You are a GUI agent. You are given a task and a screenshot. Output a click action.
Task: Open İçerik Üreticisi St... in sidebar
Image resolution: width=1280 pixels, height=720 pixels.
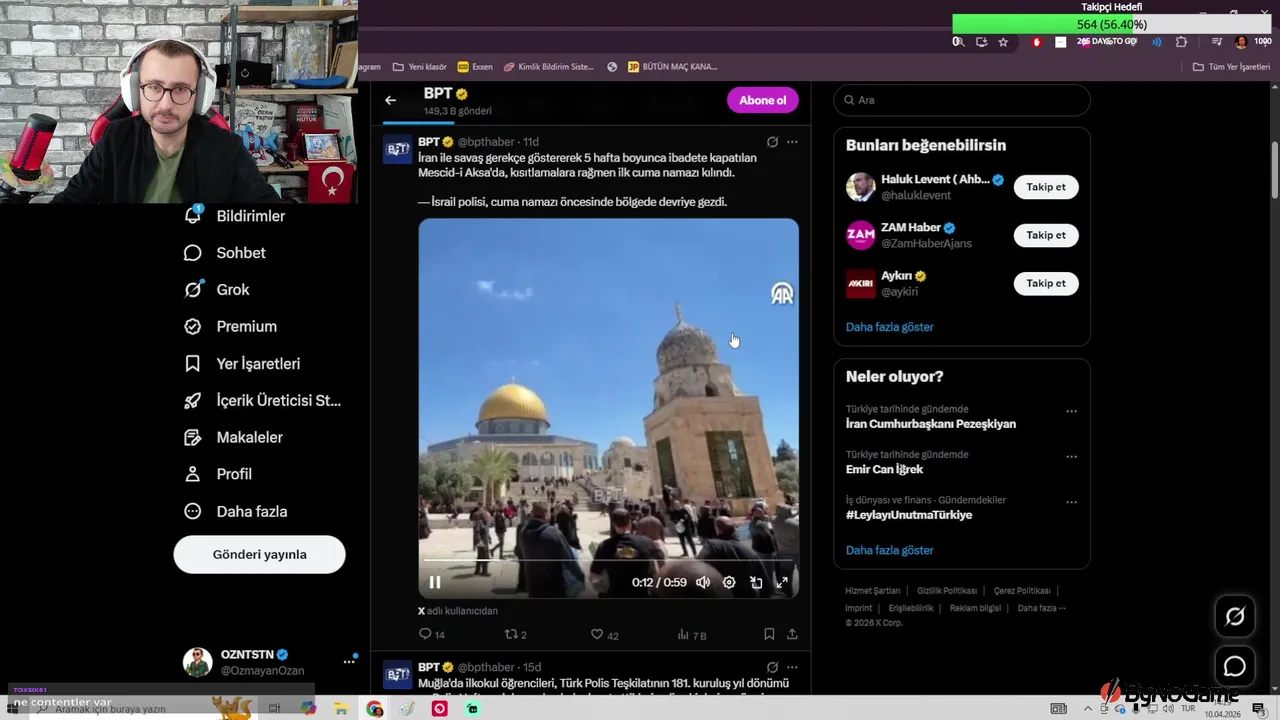[262, 401]
